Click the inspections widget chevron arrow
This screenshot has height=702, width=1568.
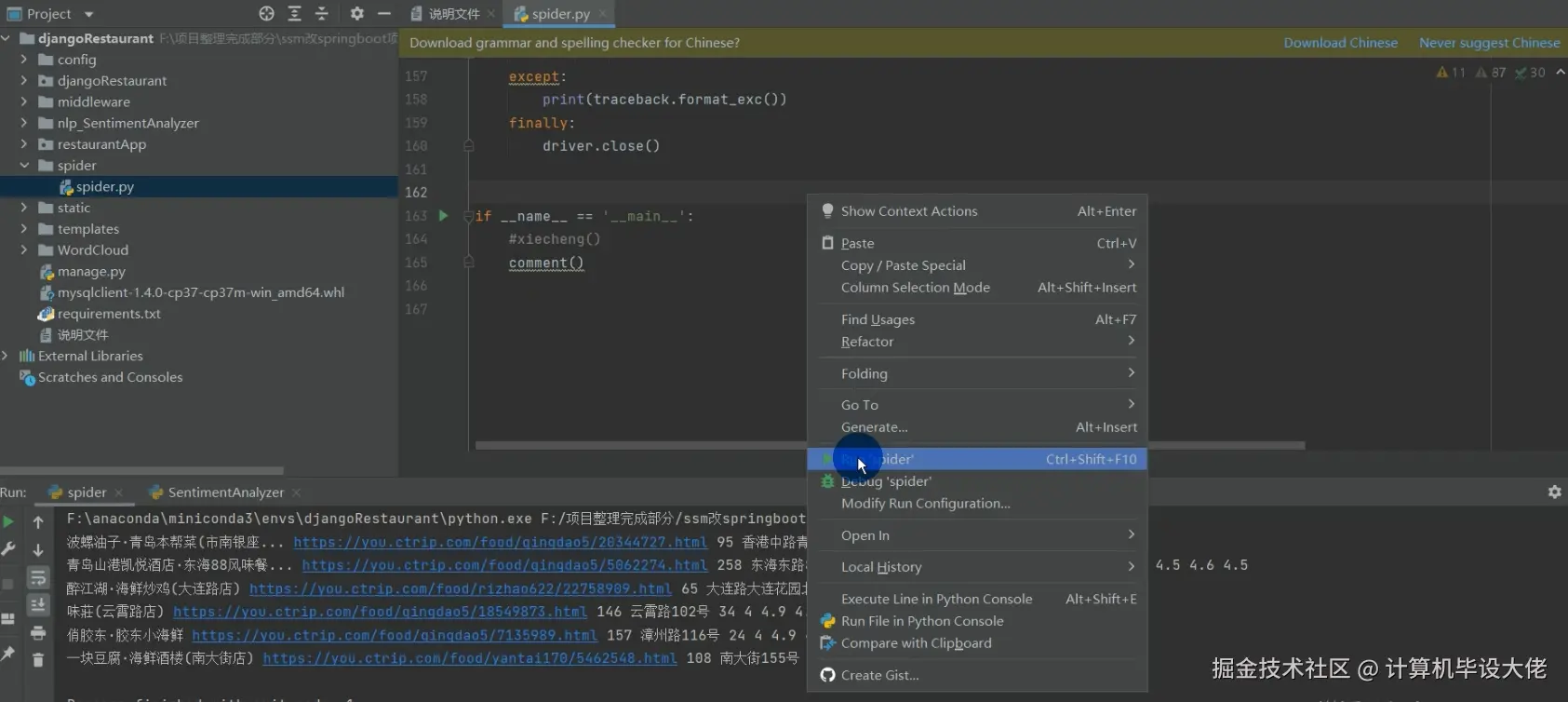[1561, 73]
